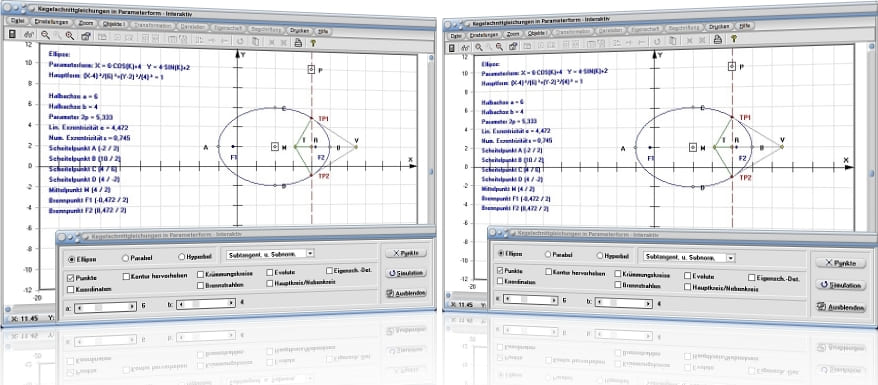Click the toolbox settings icon in right window toolbar
Screen dimensions: 878x385
click(513, 46)
